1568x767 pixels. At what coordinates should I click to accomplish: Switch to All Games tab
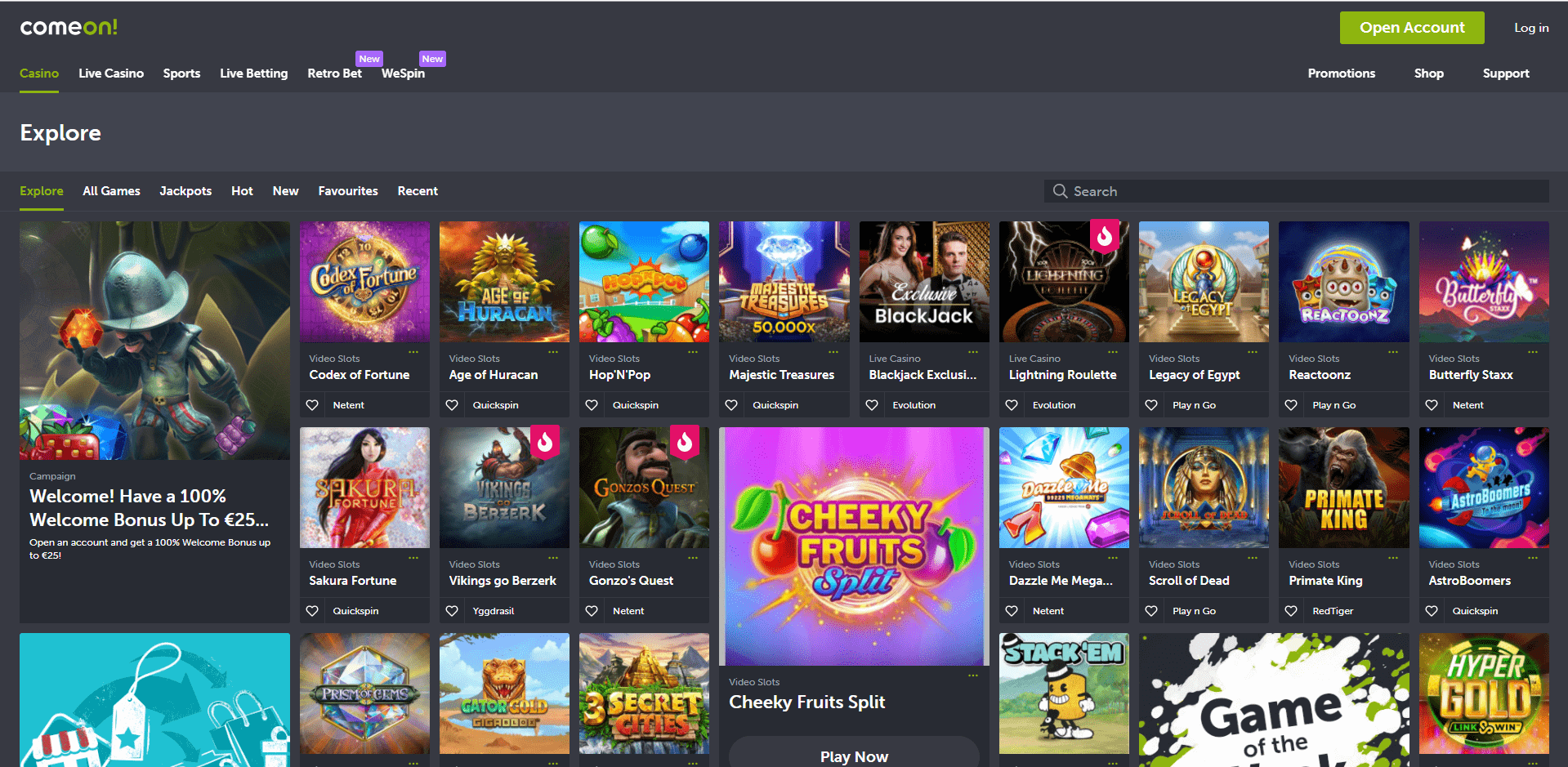click(x=111, y=191)
